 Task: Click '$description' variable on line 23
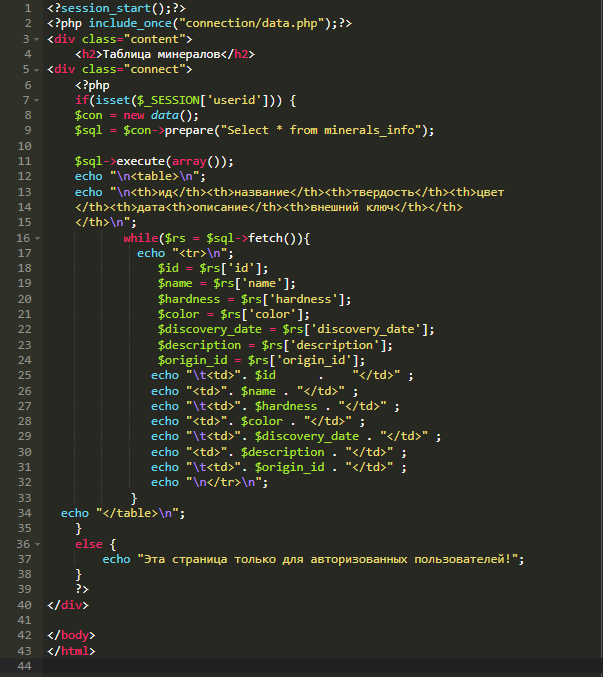[x=199, y=345]
